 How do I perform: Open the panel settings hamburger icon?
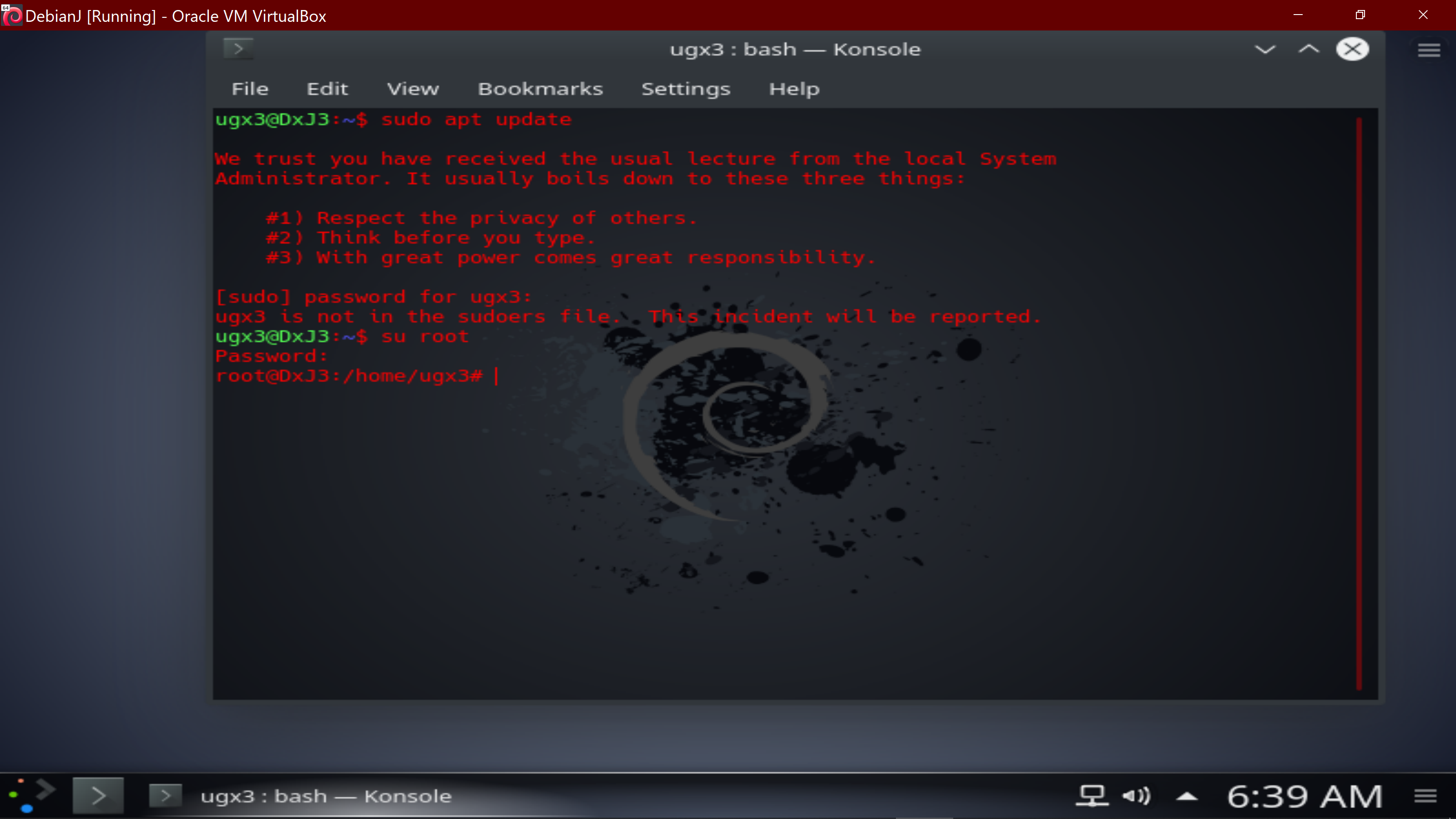pyautogui.click(x=1425, y=796)
